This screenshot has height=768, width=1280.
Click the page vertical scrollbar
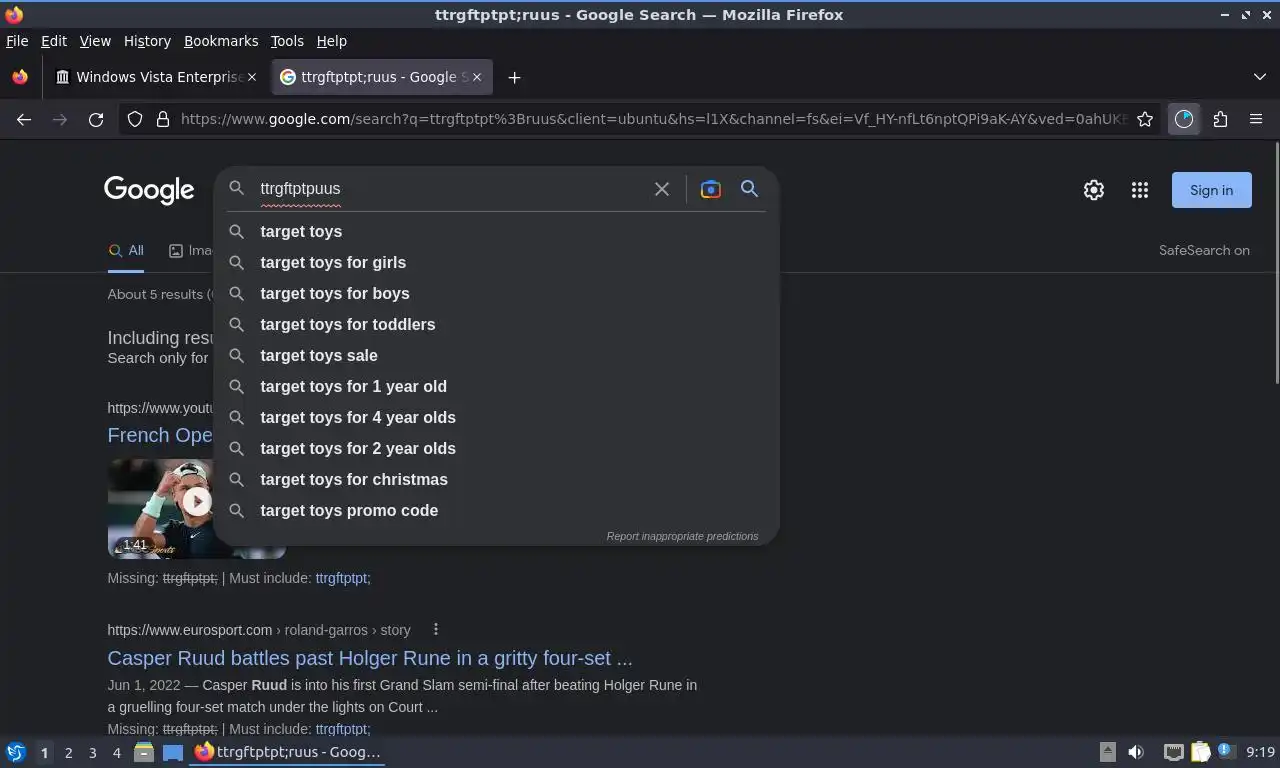click(x=1275, y=262)
